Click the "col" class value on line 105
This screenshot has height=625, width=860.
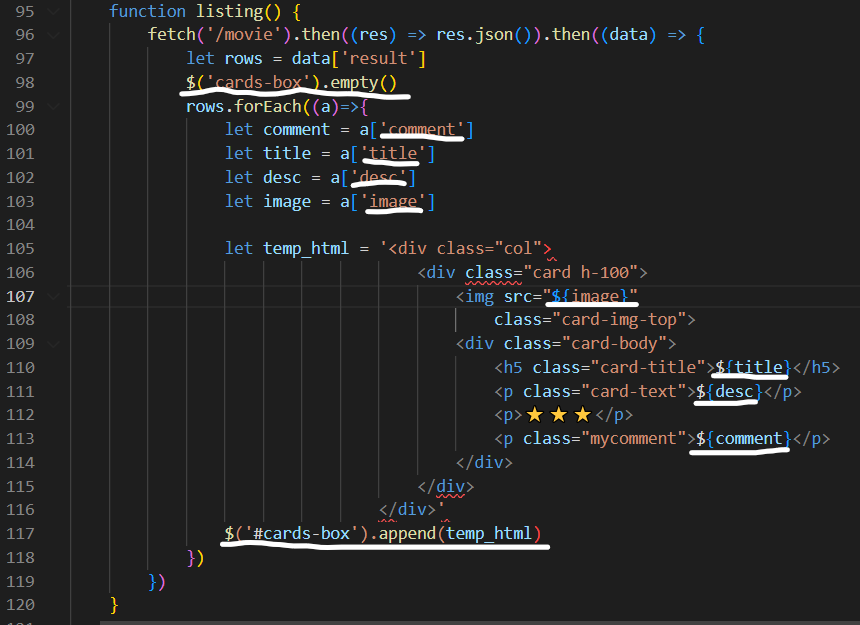point(518,249)
